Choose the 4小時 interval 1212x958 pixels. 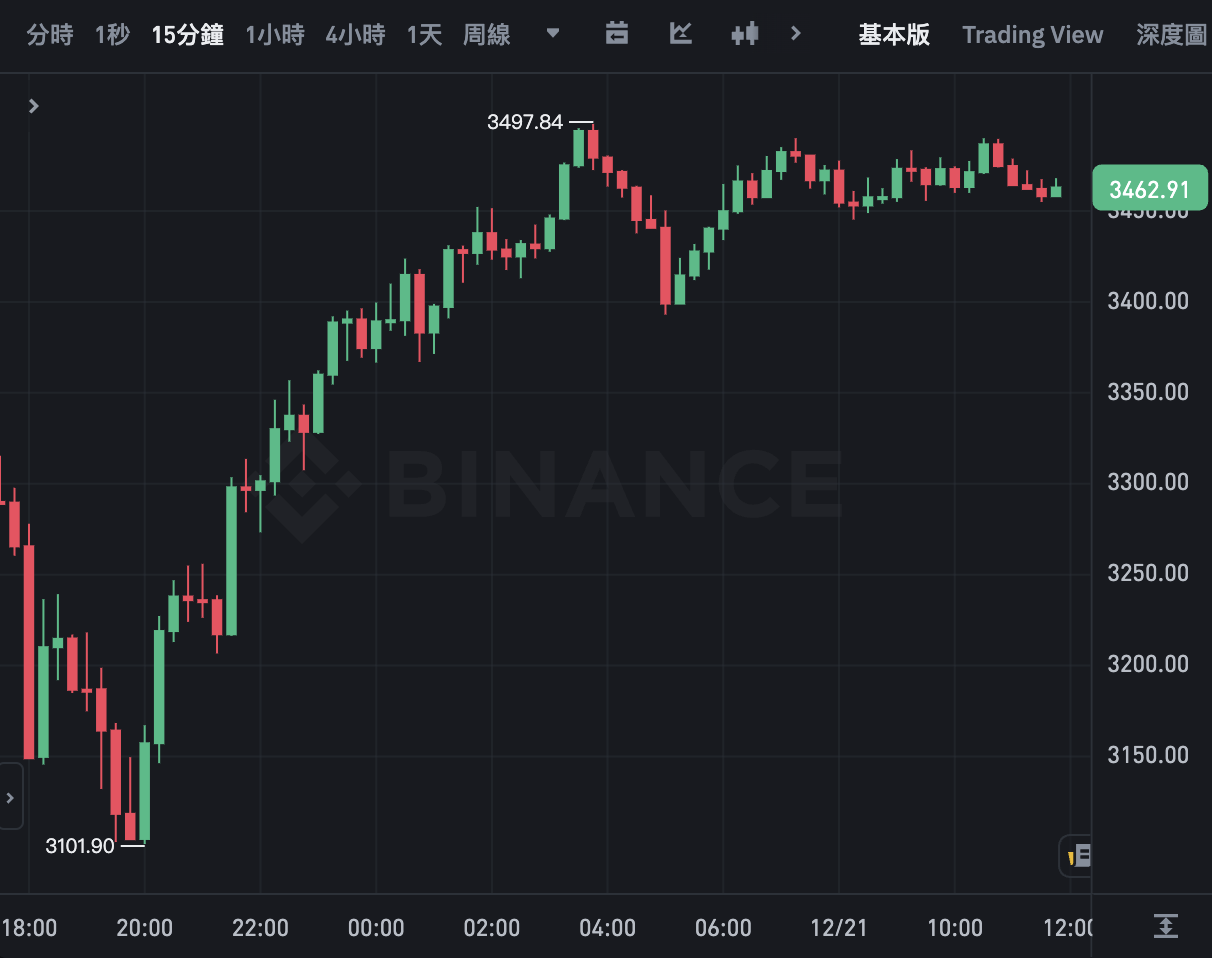pos(355,35)
